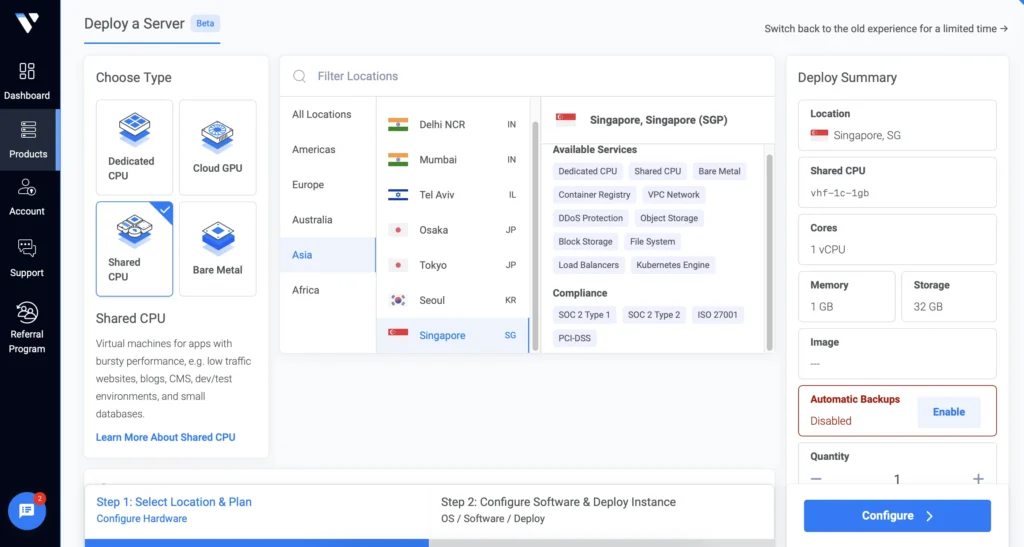Image resolution: width=1024 pixels, height=547 pixels.
Task: Click the Kubernetes Engine service tag
Action: (x=673, y=265)
